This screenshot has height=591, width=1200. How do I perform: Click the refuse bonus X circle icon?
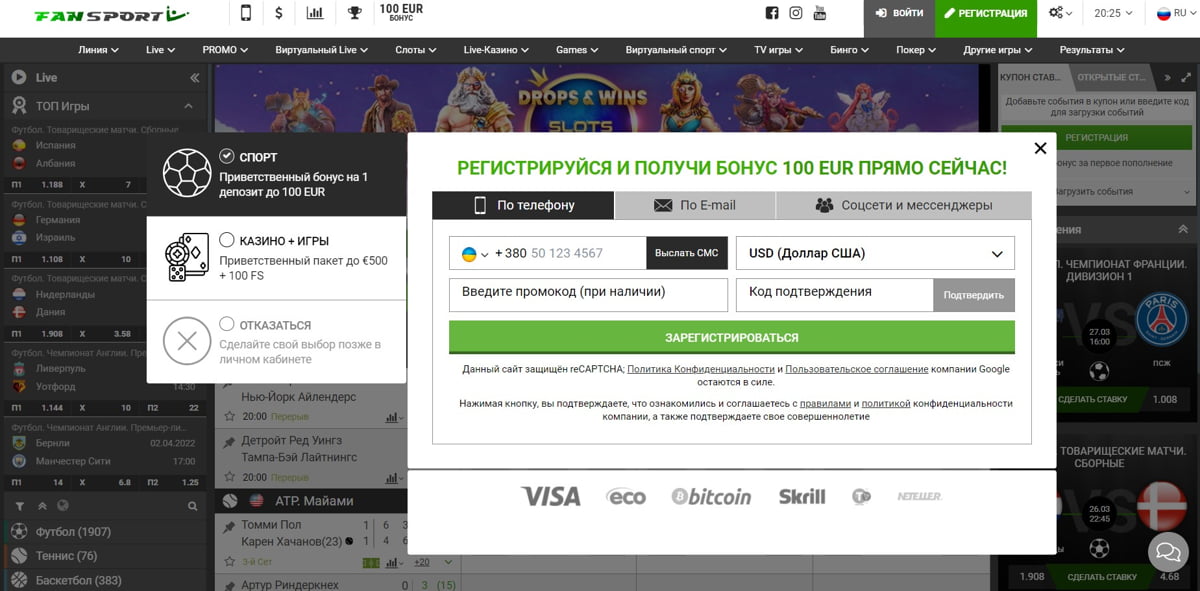(x=187, y=341)
